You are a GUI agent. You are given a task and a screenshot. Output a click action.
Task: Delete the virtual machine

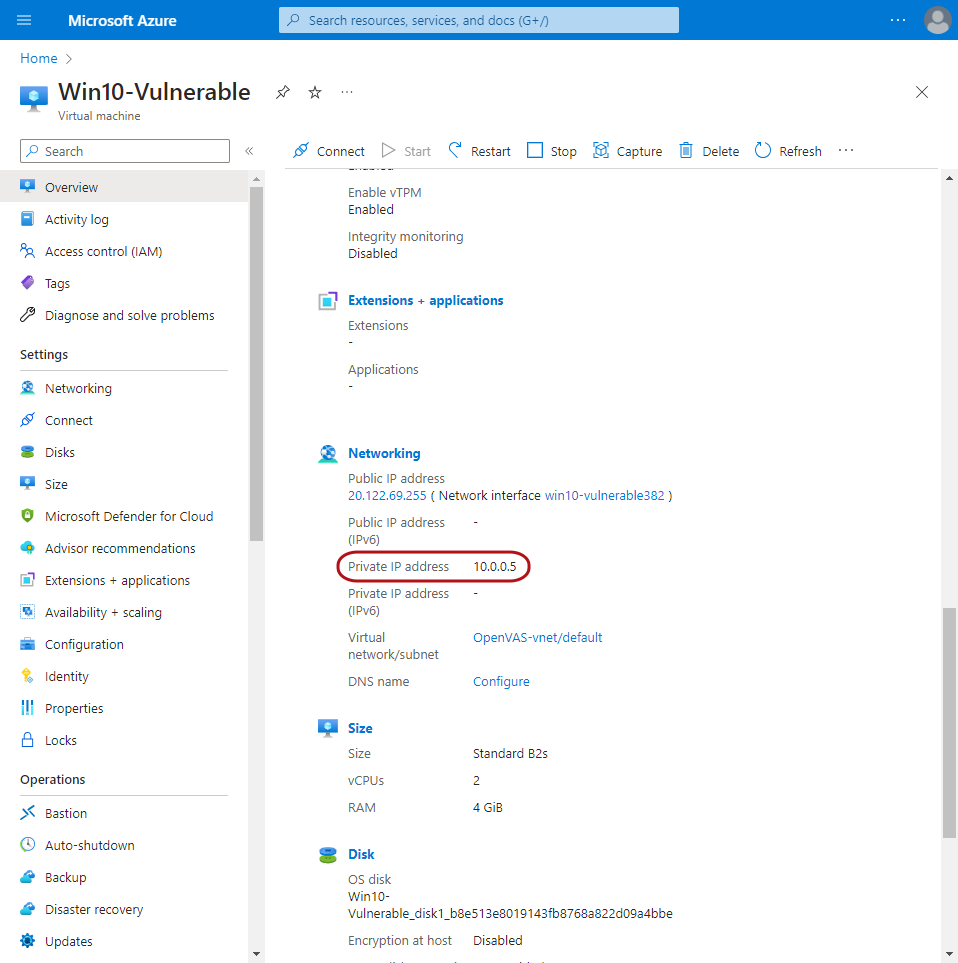coord(709,150)
